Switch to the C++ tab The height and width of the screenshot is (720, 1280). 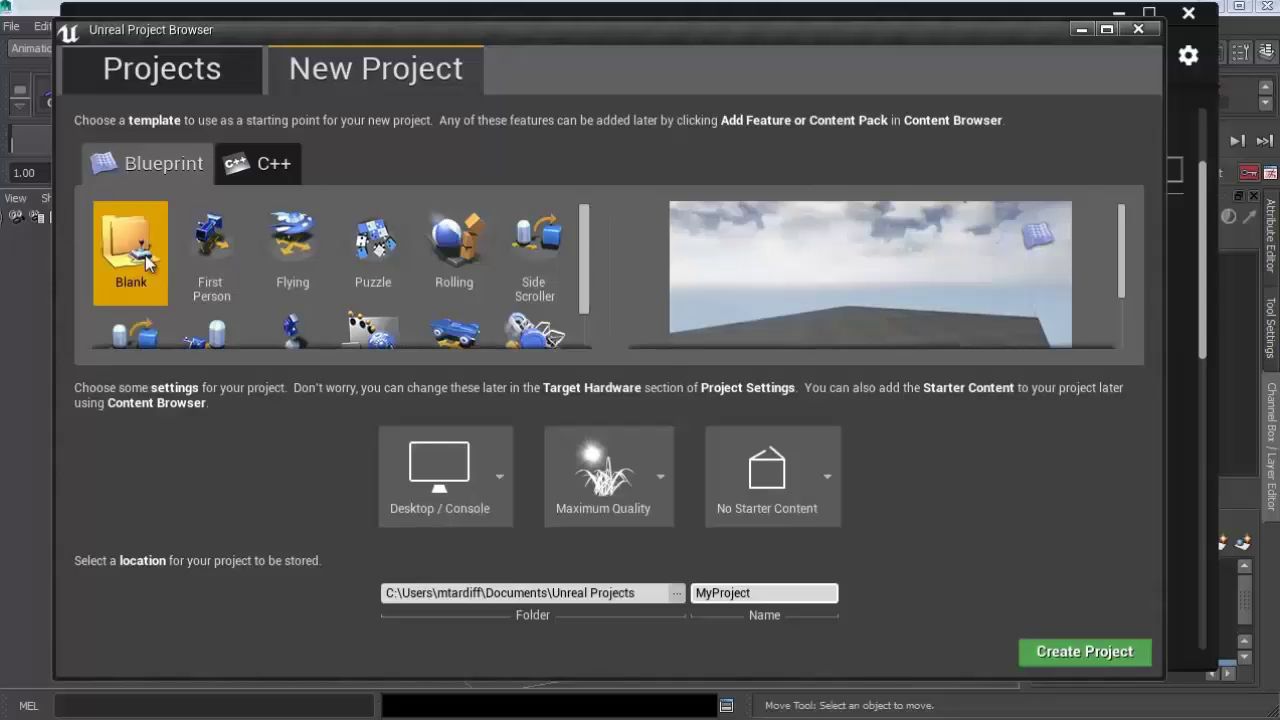(258, 164)
